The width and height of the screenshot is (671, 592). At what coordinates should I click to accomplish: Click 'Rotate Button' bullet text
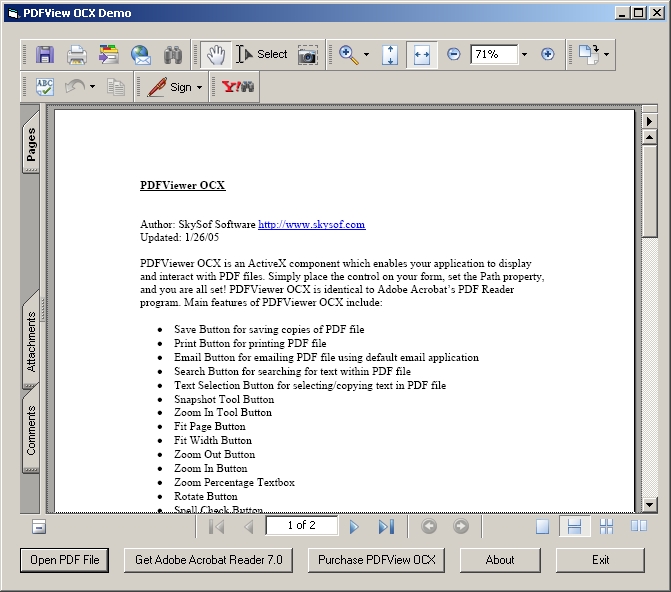pos(205,497)
